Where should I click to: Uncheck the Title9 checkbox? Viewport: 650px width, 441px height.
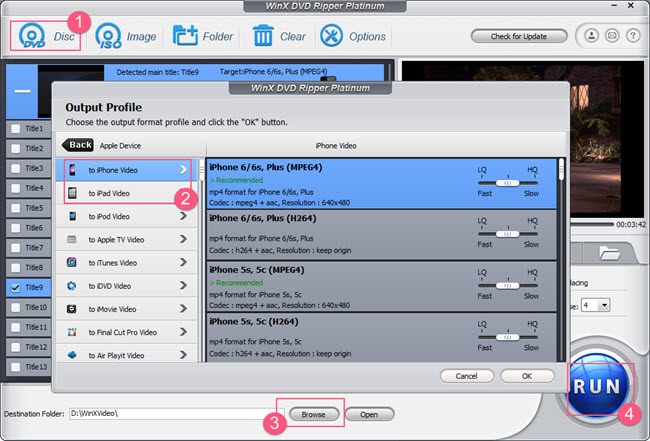[x=16, y=288]
